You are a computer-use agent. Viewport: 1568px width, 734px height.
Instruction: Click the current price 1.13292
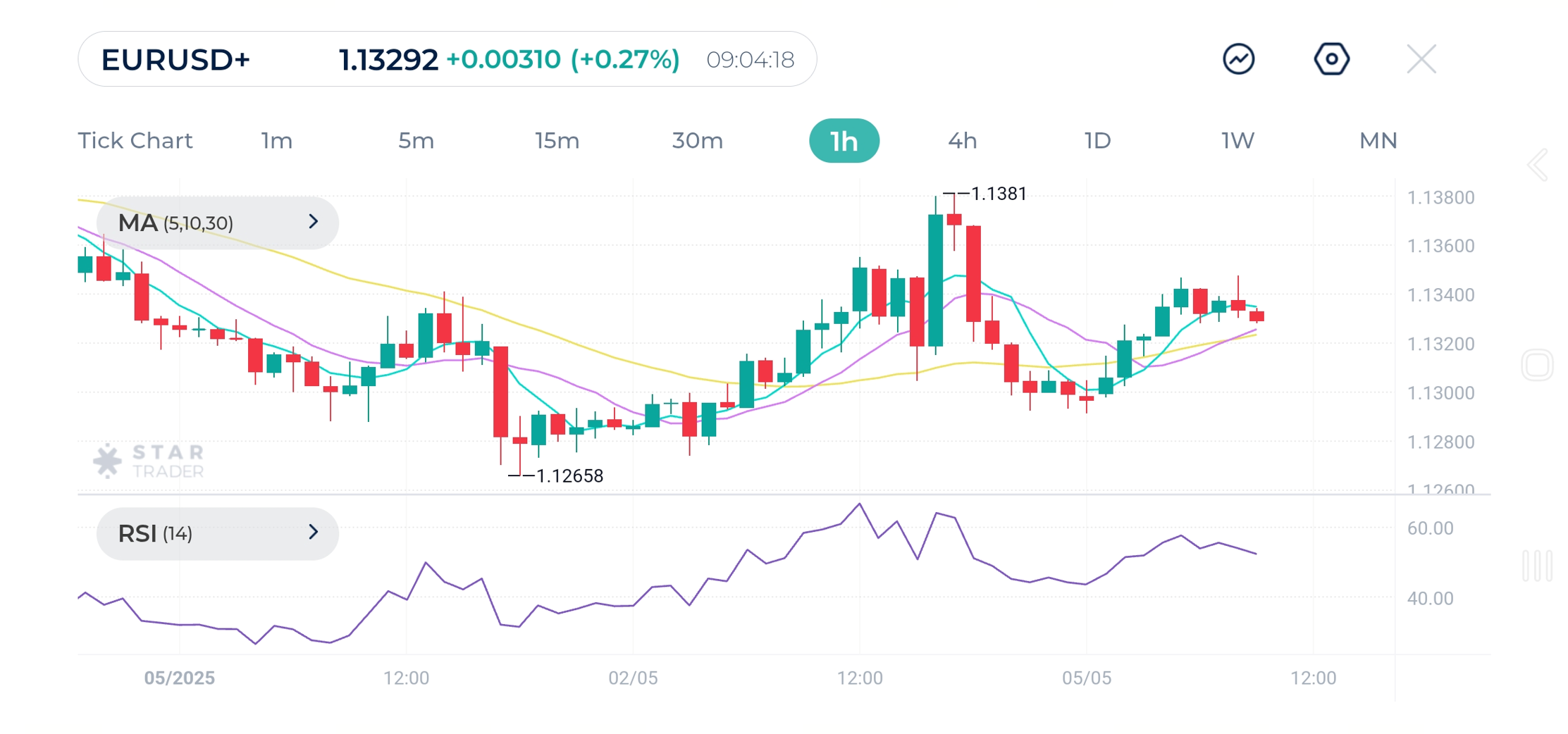pyautogui.click(x=386, y=60)
